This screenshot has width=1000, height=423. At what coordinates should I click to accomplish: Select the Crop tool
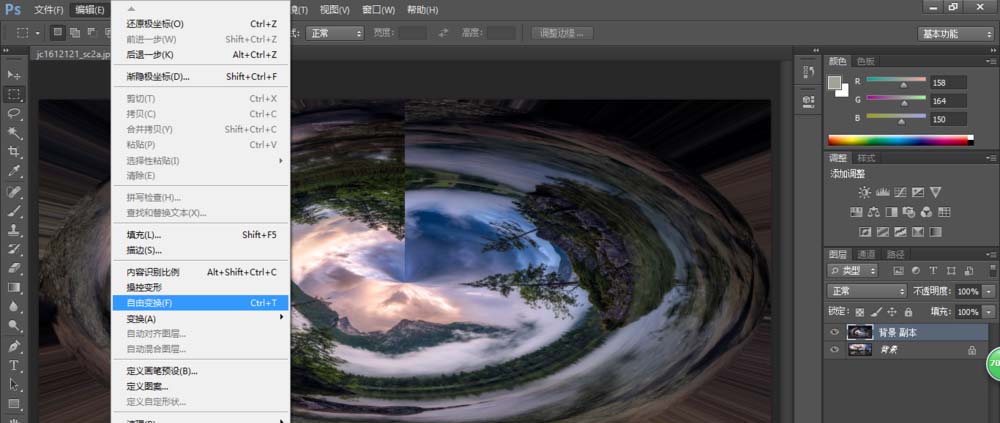(x=14, y=152)
